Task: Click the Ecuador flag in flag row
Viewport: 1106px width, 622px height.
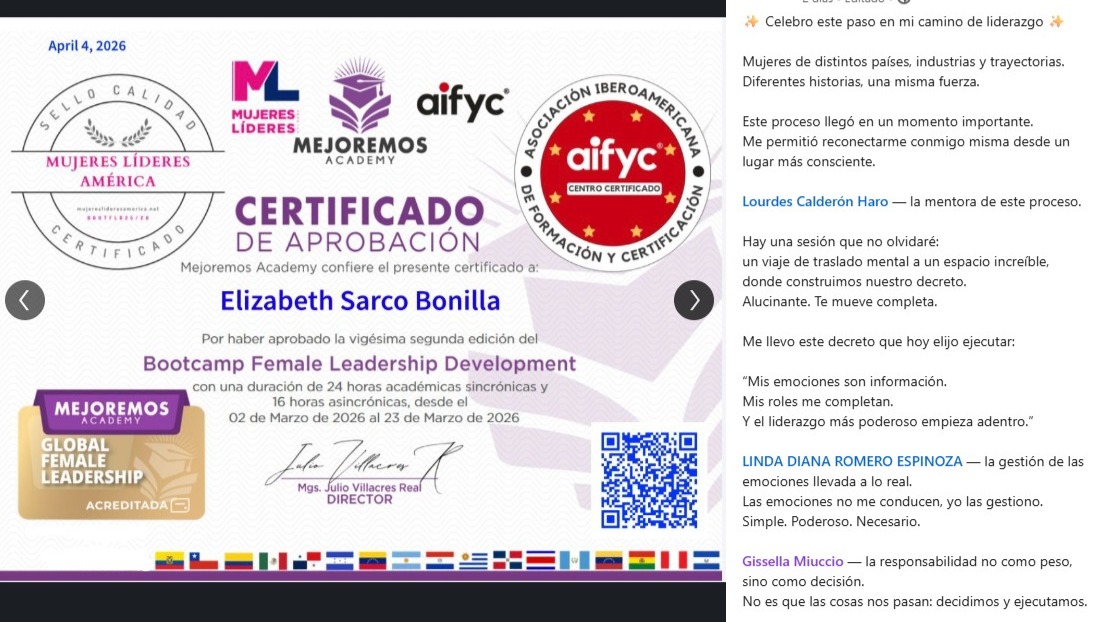Action: point(169,561)
